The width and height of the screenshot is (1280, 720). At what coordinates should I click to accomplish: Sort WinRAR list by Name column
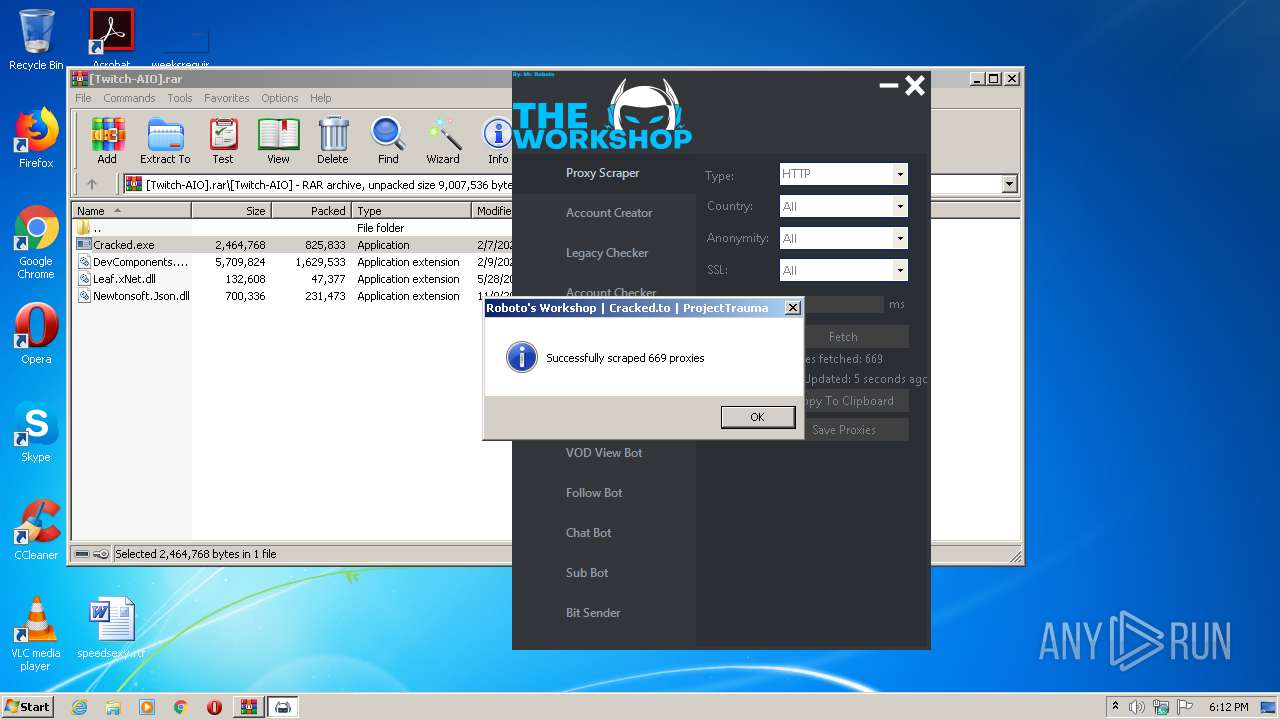[x=131, y=211]
